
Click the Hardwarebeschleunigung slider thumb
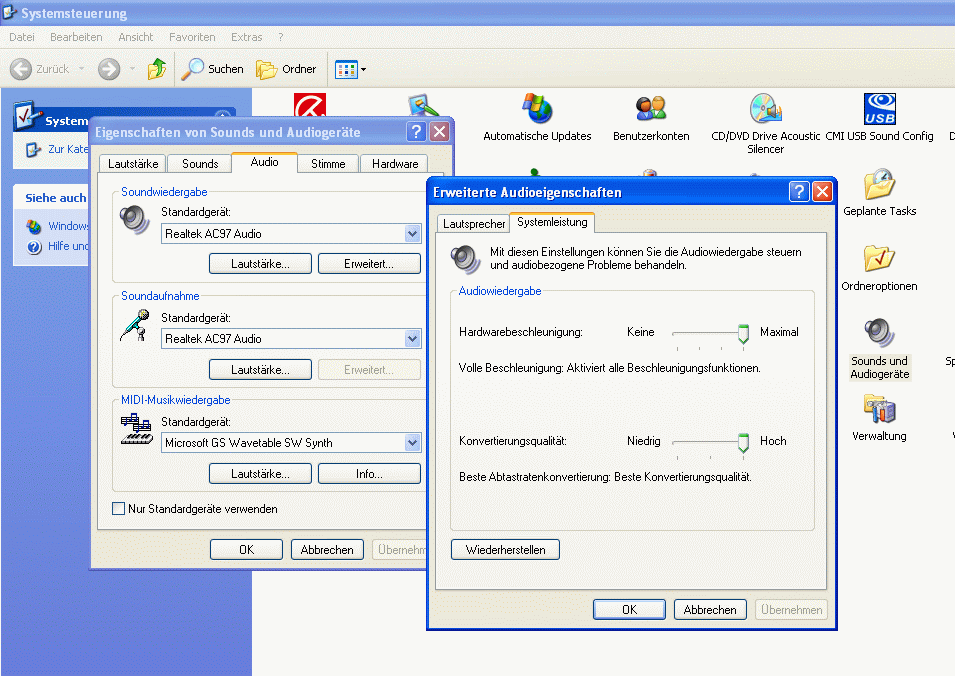point(743,334)
